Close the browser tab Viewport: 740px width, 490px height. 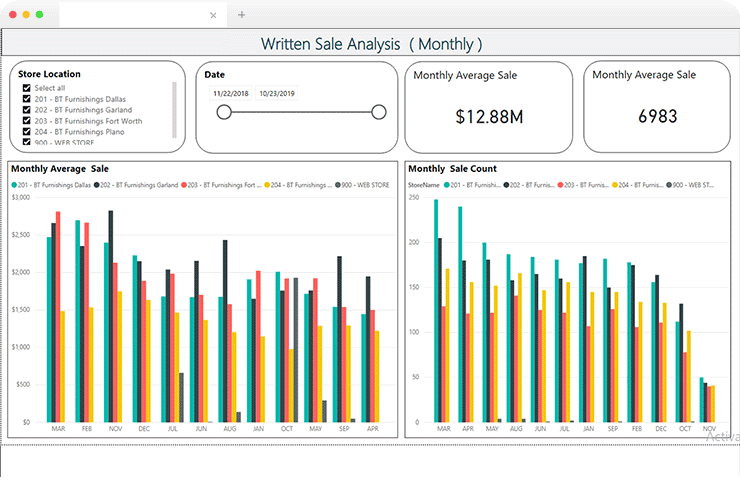click(213, 15)
